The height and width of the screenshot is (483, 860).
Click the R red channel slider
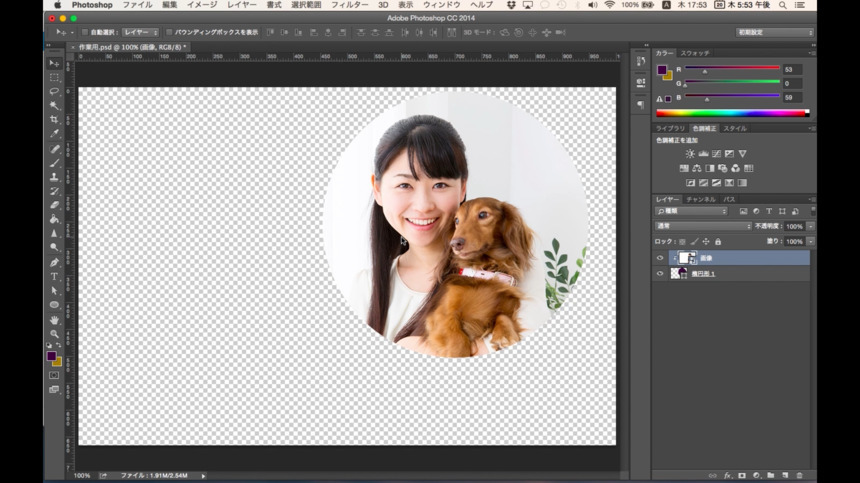732,69
